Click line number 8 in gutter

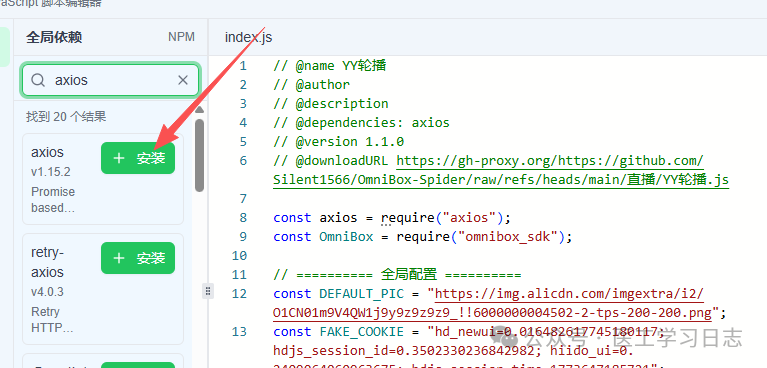pos(243,217)
